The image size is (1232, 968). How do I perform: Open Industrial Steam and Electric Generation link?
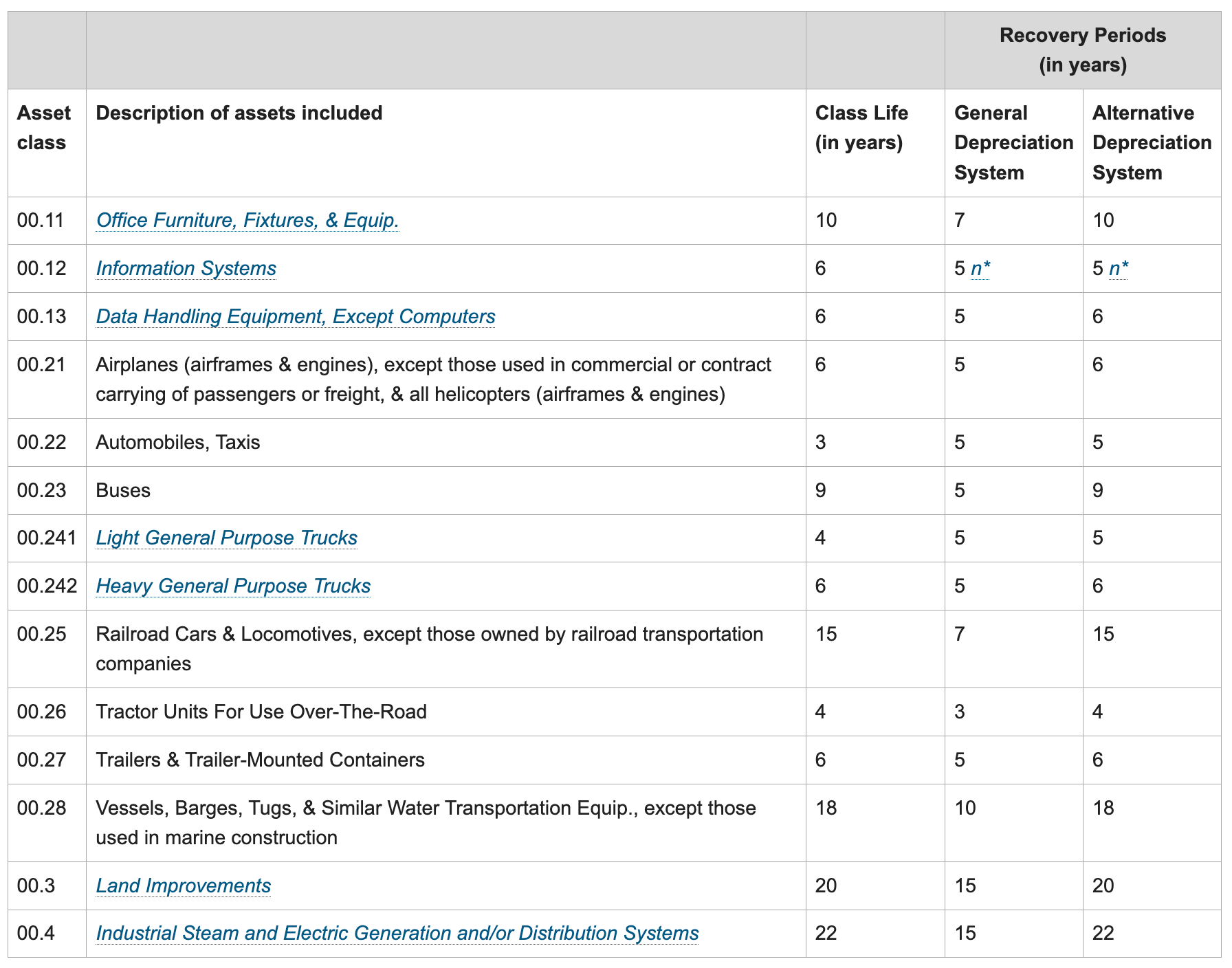pos(397,933)
